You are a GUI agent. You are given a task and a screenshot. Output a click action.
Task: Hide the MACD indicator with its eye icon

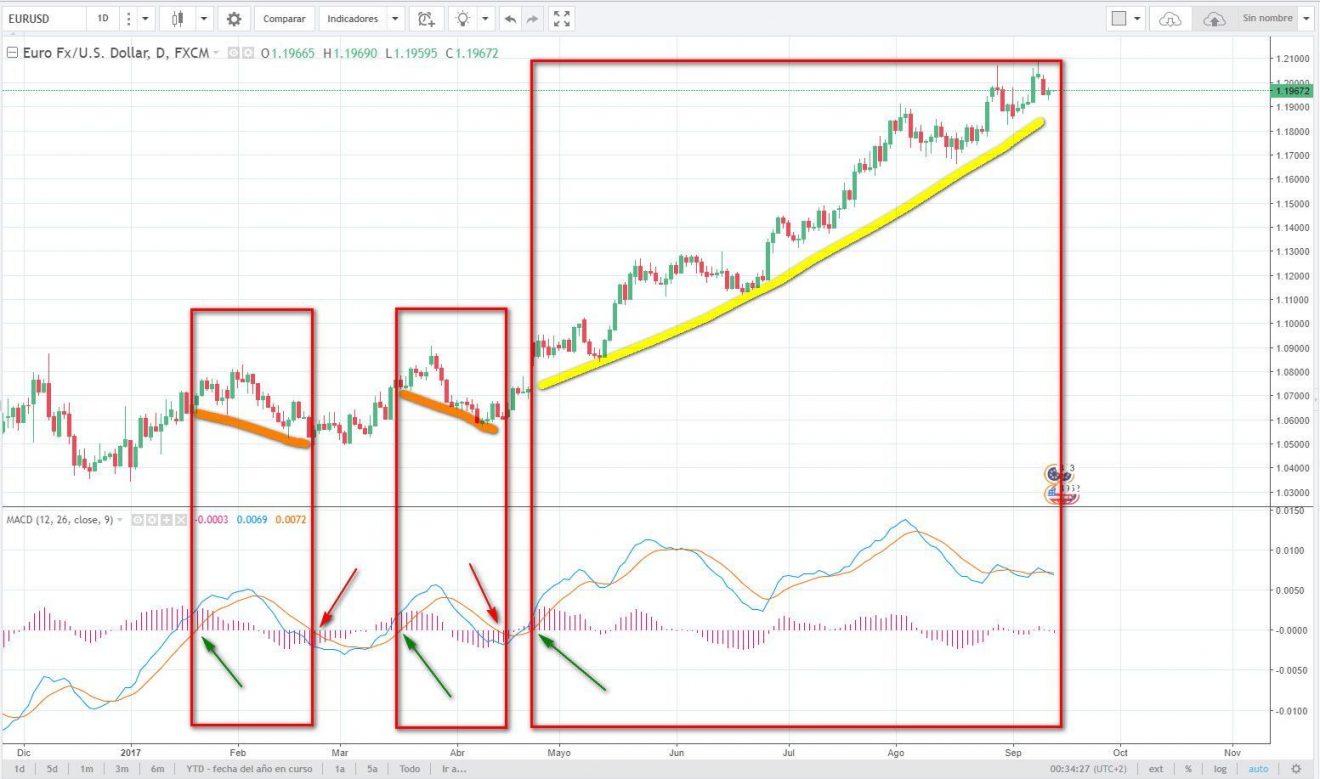click(137, 519)
